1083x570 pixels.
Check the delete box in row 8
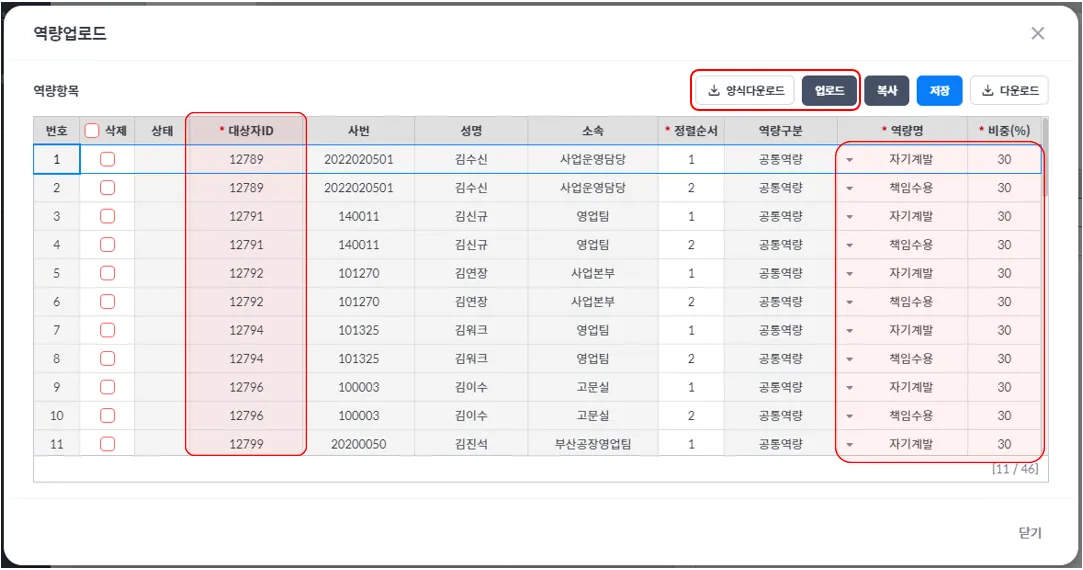107,359
